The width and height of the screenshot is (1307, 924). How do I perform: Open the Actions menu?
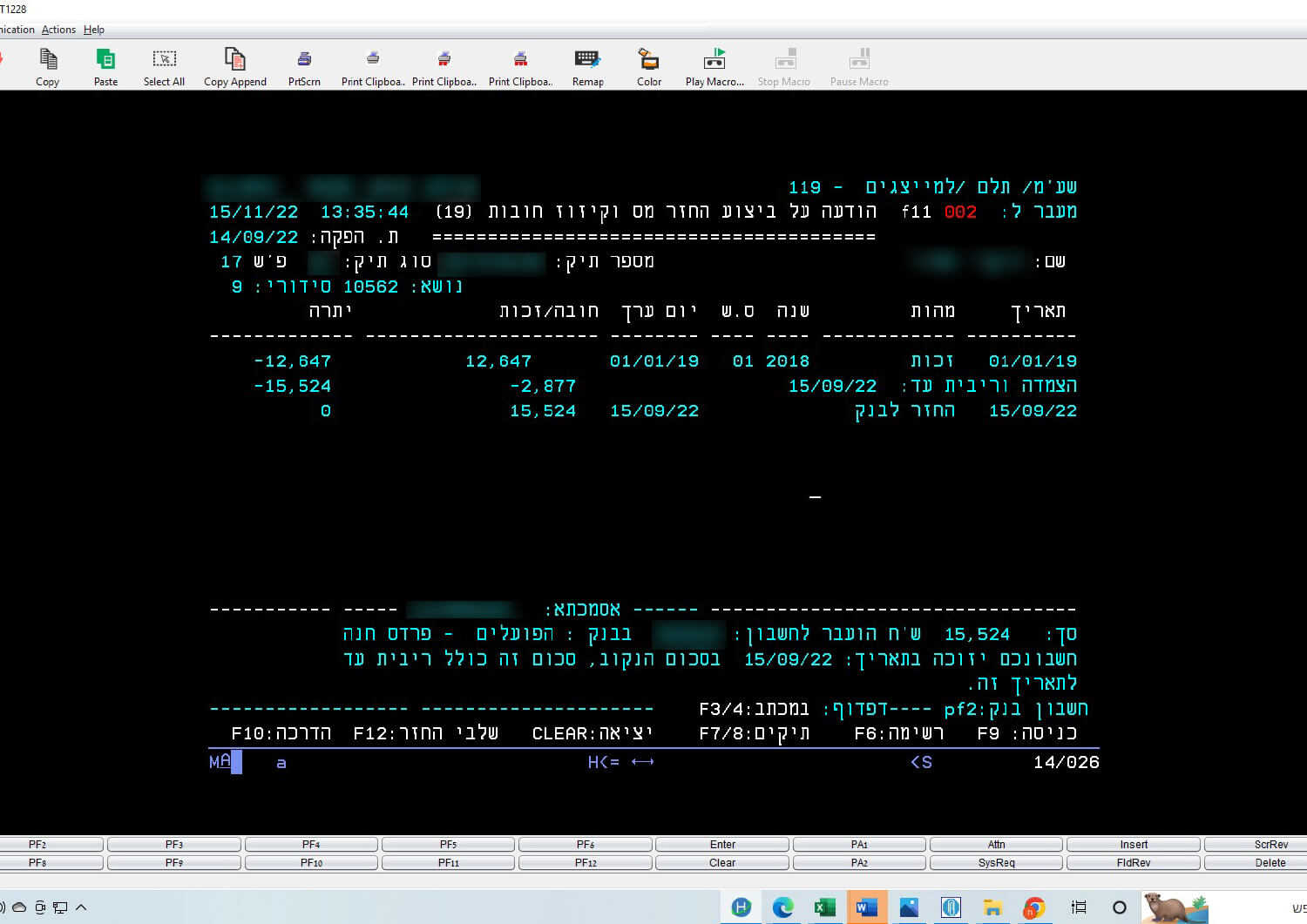58,30
